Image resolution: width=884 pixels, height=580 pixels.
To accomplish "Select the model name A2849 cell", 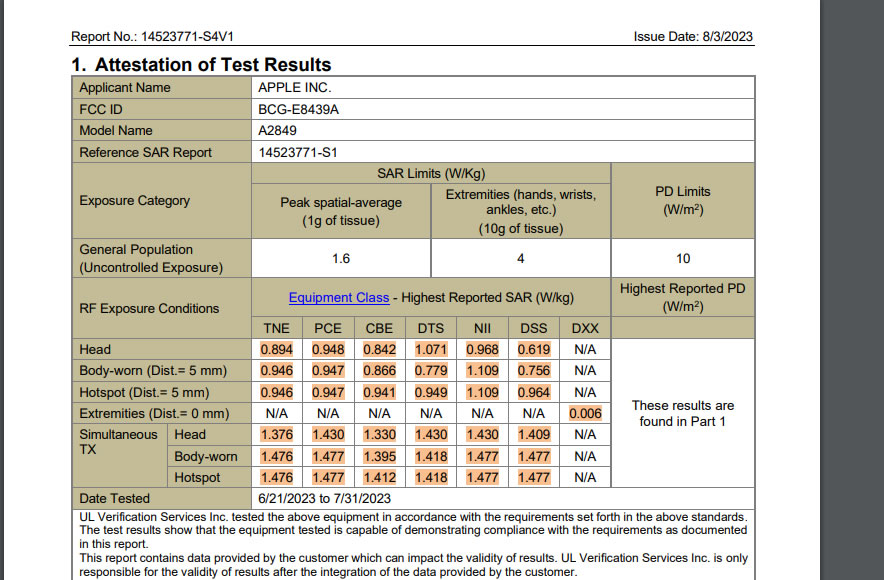I will point(278,131).
